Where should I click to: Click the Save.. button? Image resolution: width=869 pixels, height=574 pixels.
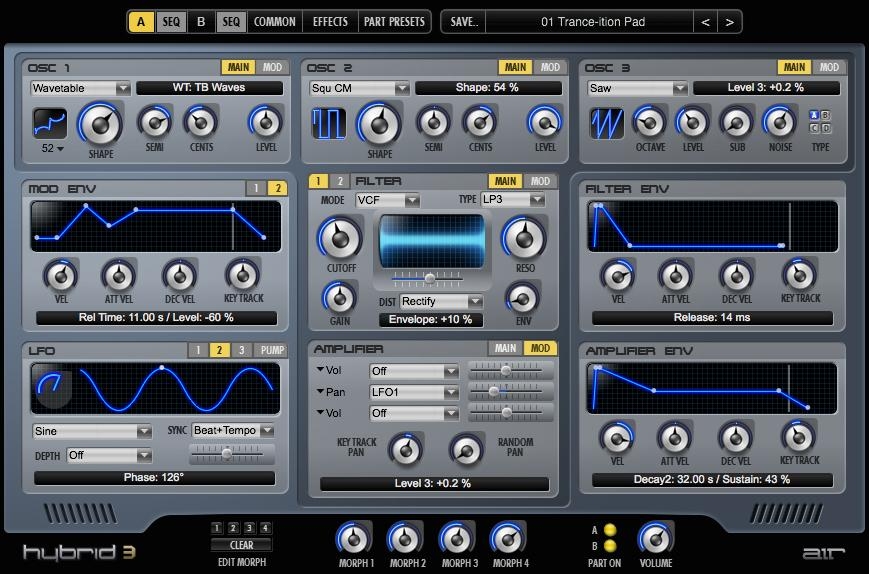point(464,21)
